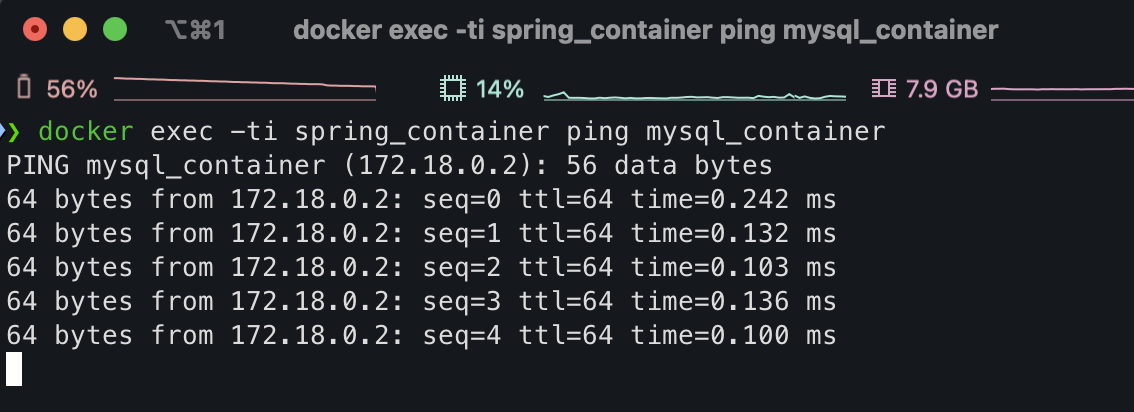1134x412 pixels.
Task: Minimize the window using the yellow button
Action: (74, 30)
